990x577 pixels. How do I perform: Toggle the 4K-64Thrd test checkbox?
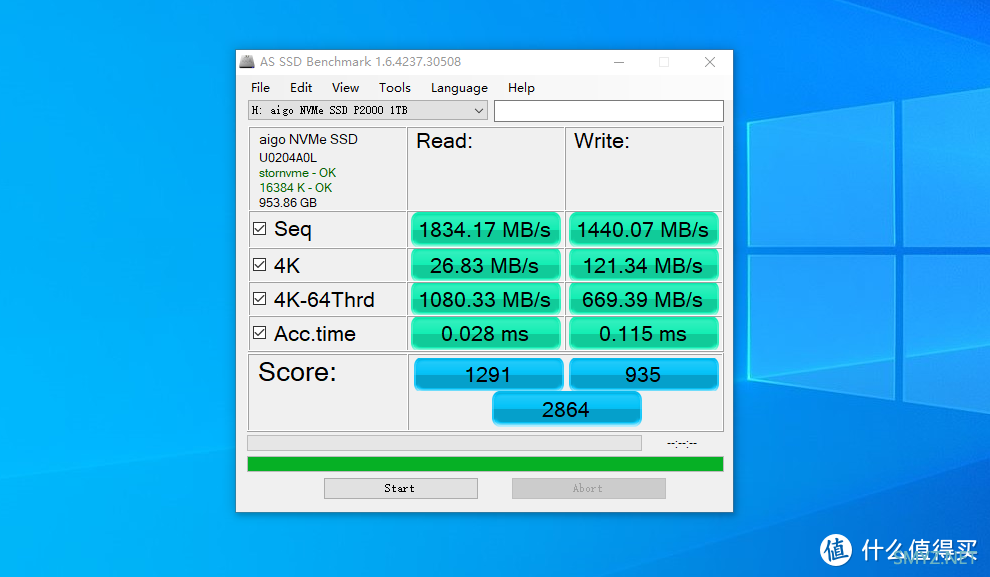point(259,299)
